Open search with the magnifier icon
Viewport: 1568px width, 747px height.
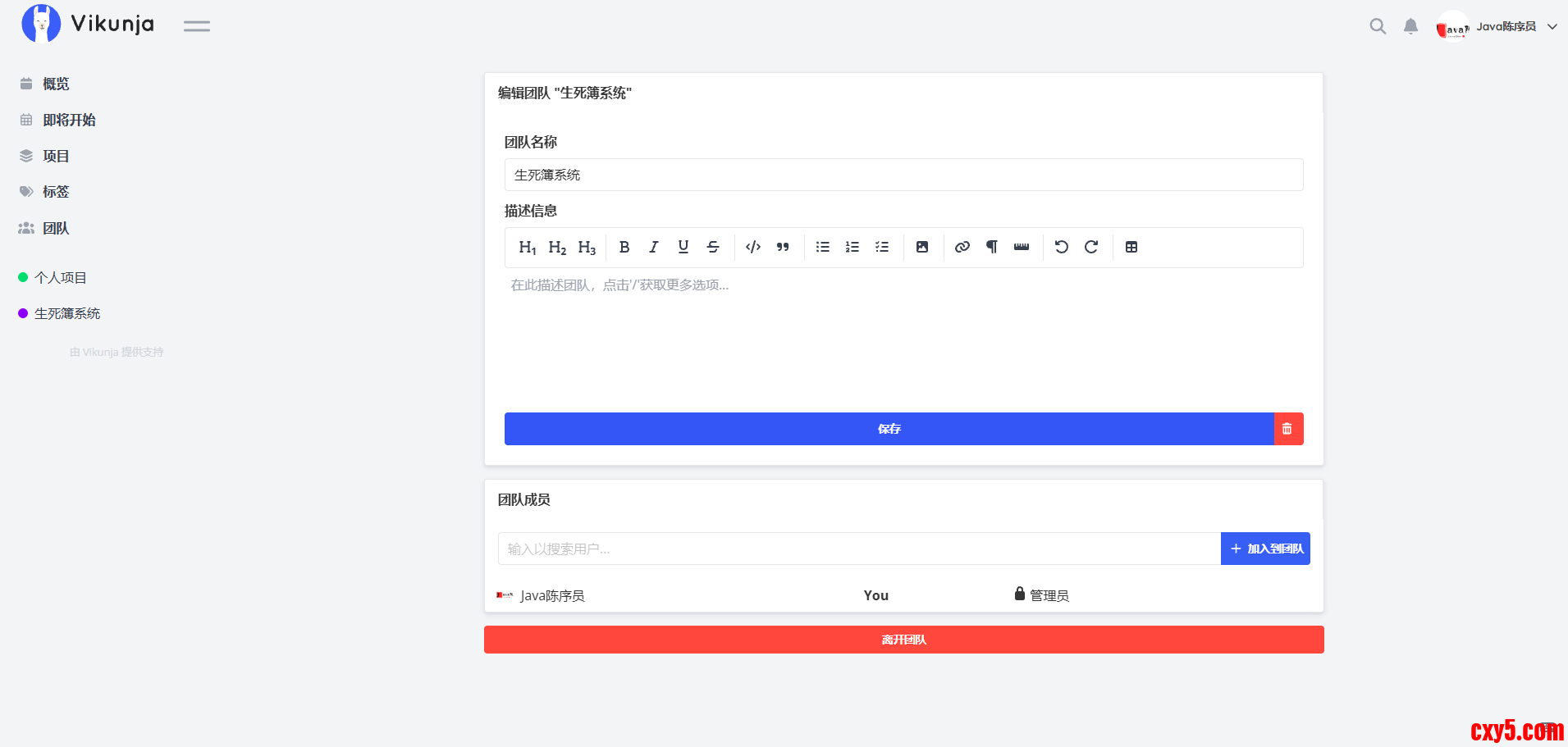click(x=1378, y=26)
